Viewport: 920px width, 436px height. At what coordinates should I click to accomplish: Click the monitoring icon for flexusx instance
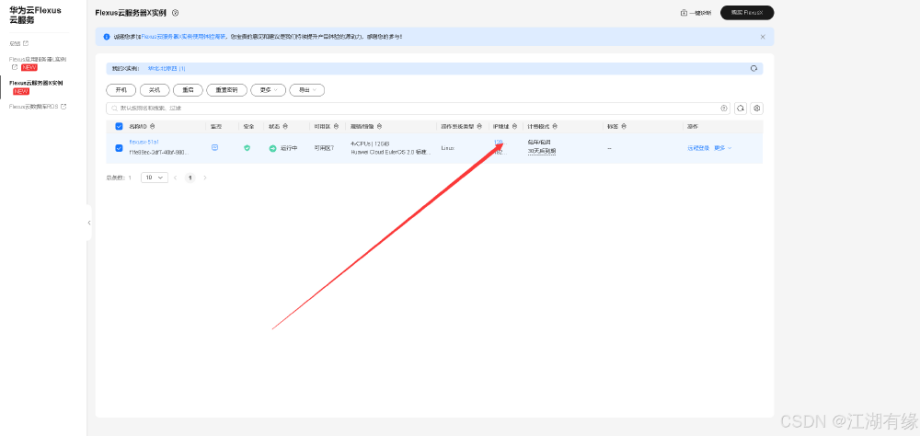point(215,148)
